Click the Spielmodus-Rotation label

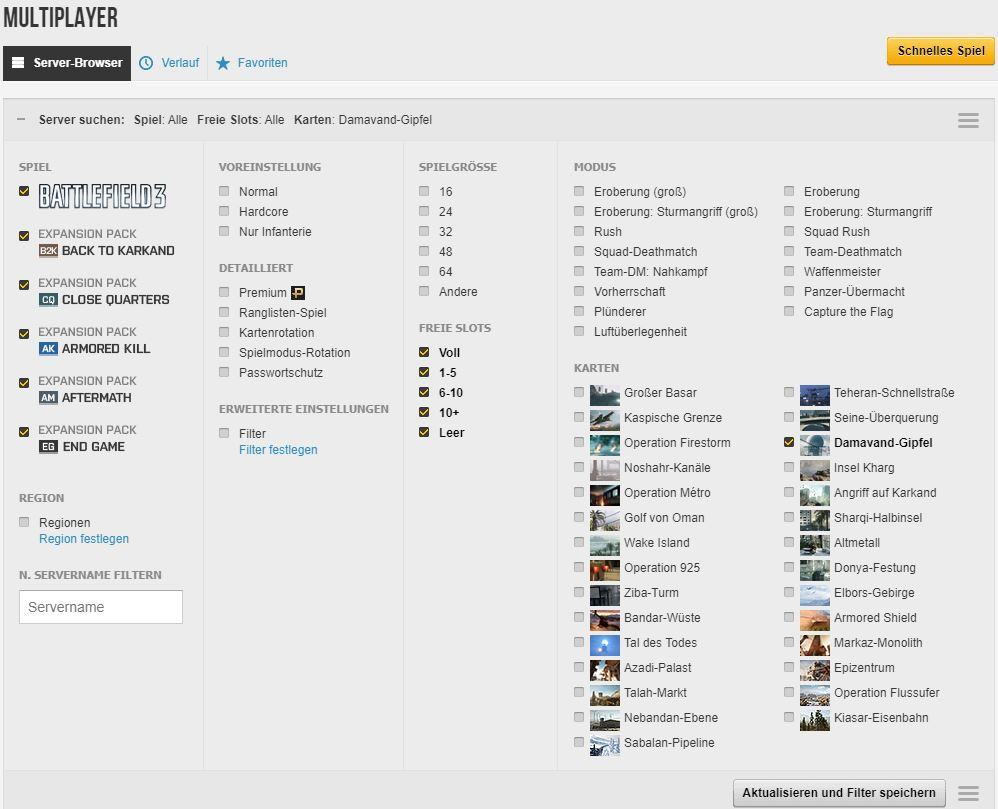tap(295, 353)
